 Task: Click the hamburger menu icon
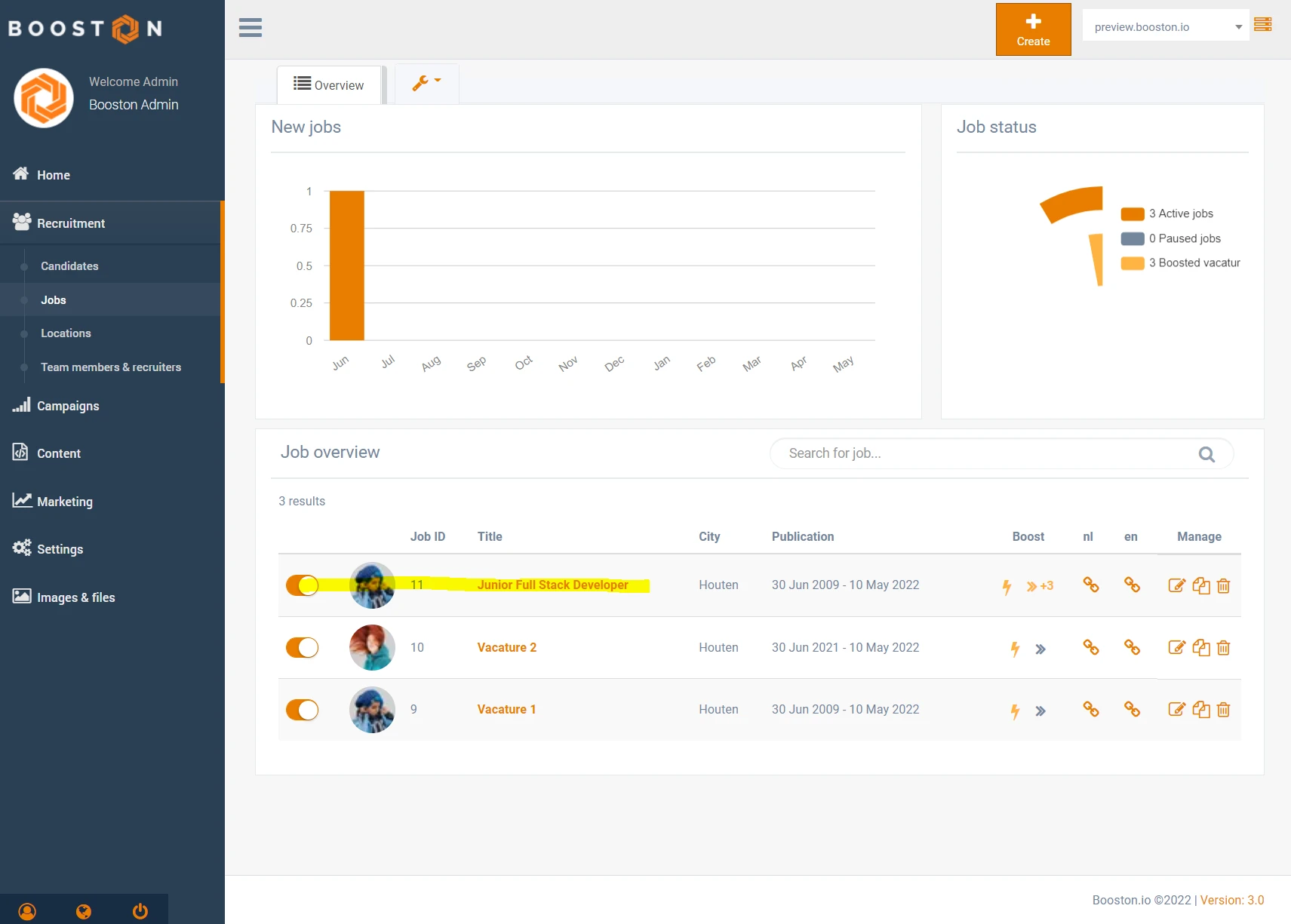250,28
